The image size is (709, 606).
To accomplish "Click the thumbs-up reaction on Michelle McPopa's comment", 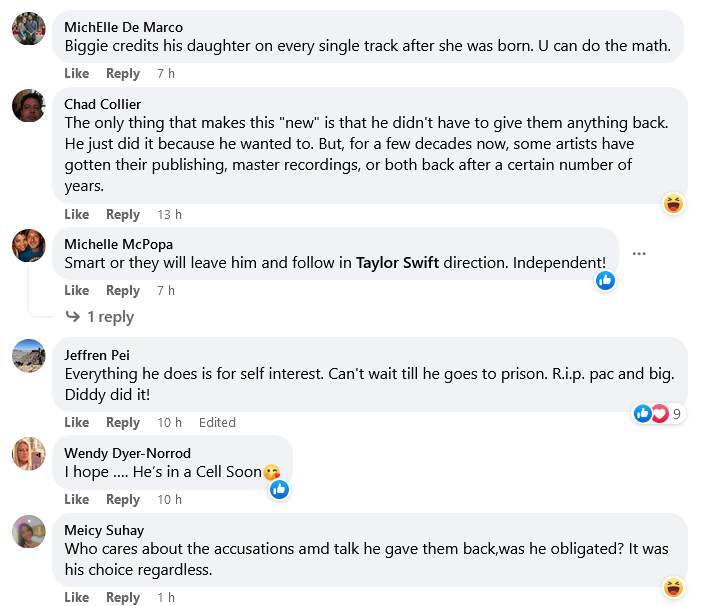I will coord(605,281).
